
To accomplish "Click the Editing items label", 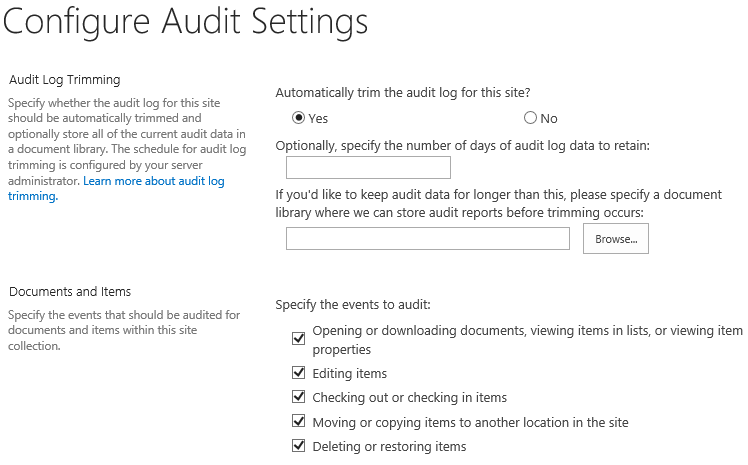I will pyautogui.click(x=350, y=373).
